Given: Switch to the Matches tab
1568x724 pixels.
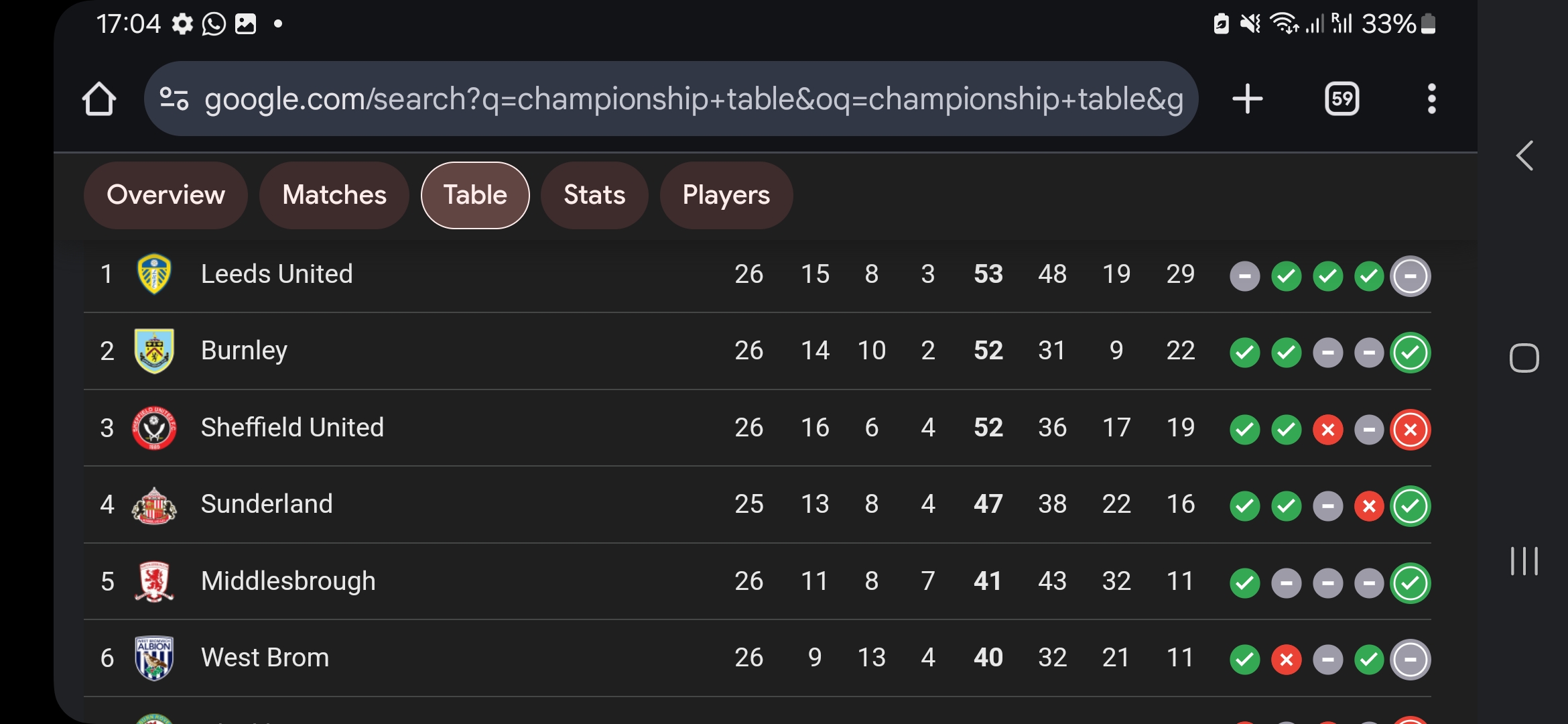Looking at the screenshot, I should (x=334, y=195).
